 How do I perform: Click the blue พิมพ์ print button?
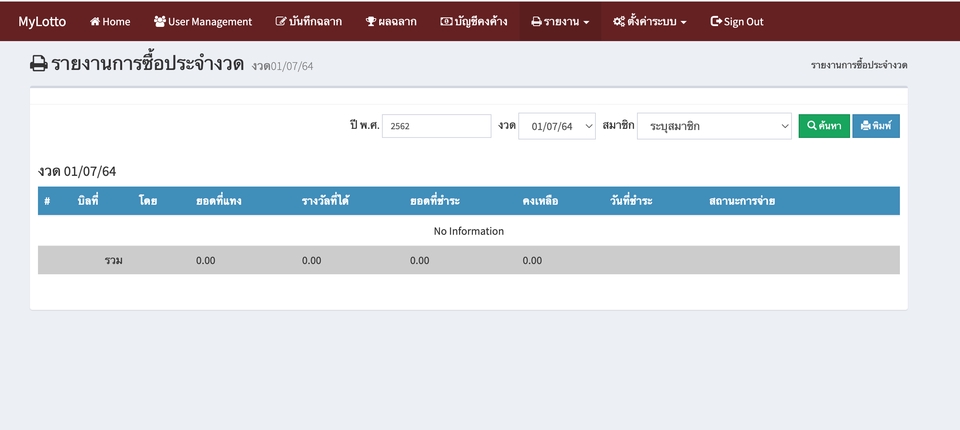[x=876, y=126]
